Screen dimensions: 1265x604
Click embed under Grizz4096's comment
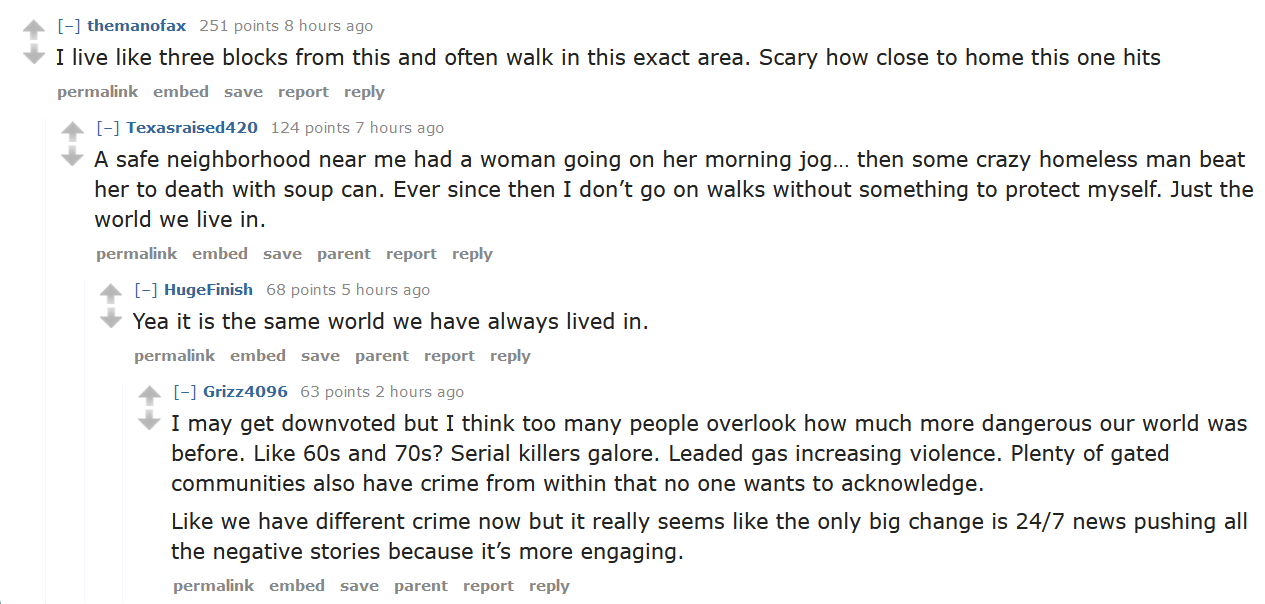pyautogui.click(x=297, y=586)
